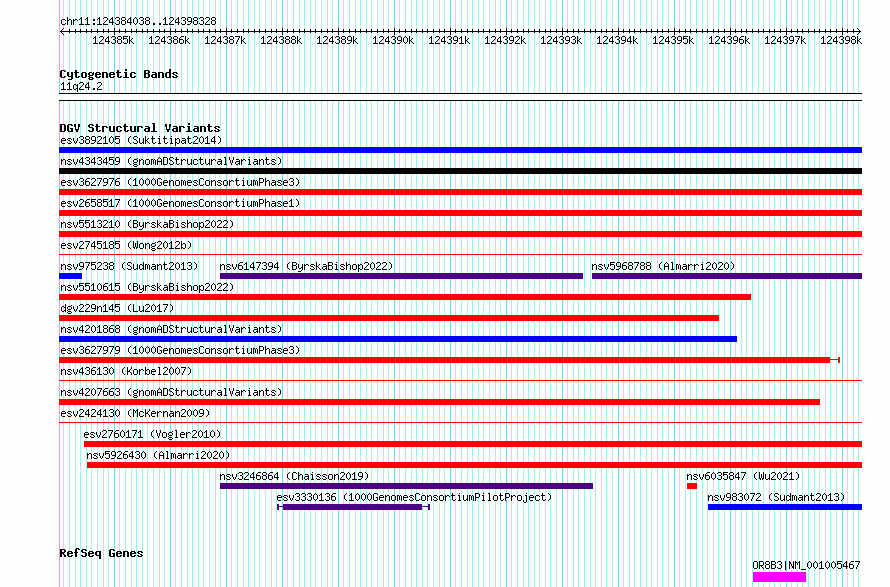This screenshot has height=587, width=890.
Task: Open nsv5513210 (ByrskaBishop2022) label
Action: [147, 224]
